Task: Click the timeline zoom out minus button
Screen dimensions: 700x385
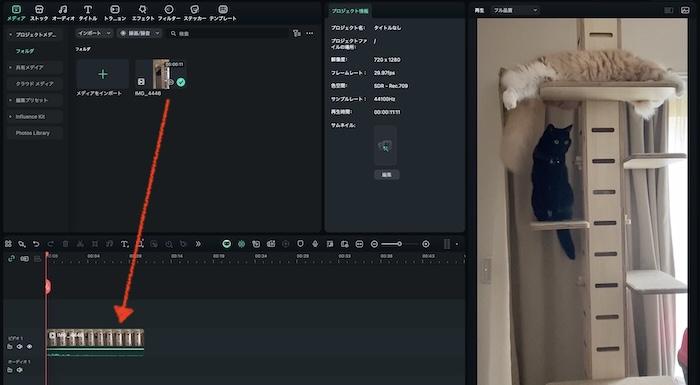Action: point(374,244)
